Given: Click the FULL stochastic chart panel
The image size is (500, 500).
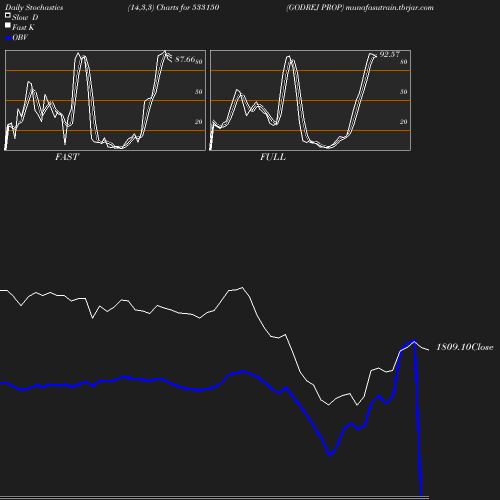Looking at the screenshot, I should [x=310, y=100].
